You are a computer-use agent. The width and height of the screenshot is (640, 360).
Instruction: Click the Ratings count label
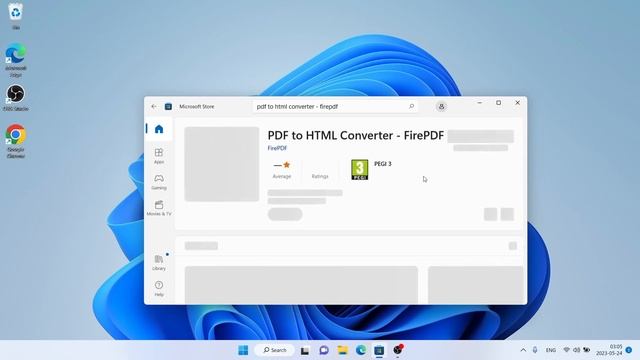(320, 176)
